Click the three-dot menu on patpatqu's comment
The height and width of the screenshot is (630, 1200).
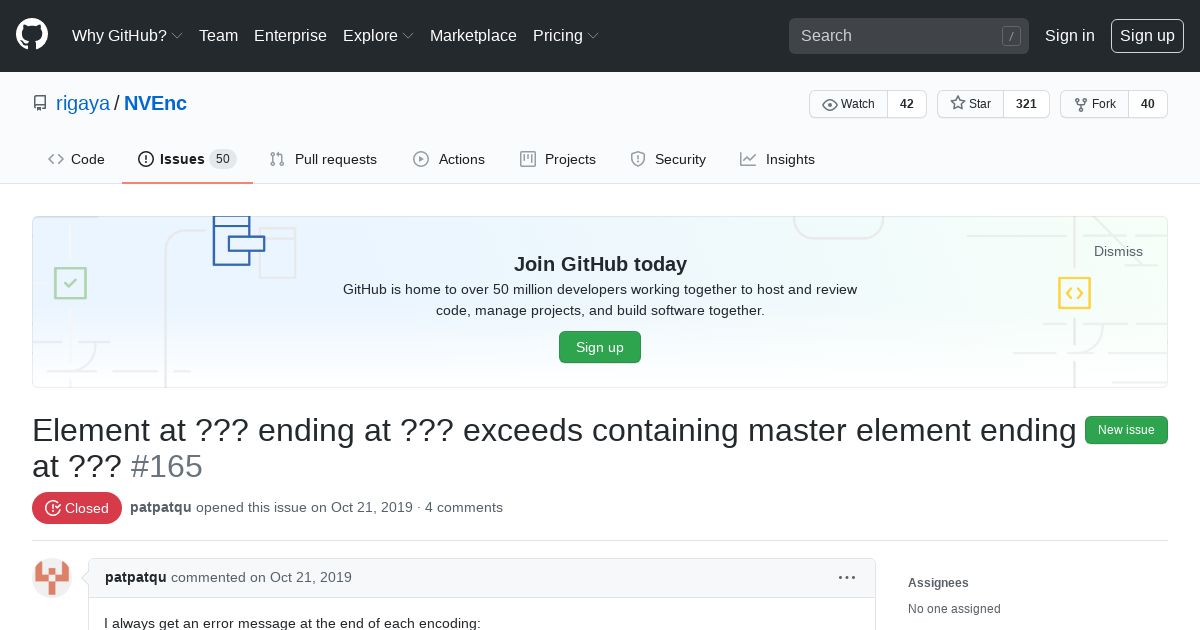[847, 577]
